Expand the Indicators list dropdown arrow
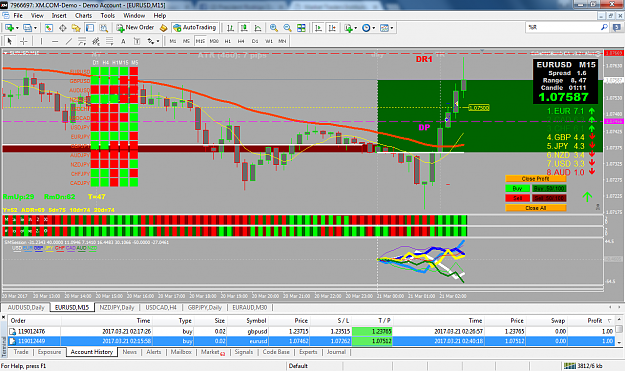The width and height of the screenshot is (625, 371). pos(356,28)
